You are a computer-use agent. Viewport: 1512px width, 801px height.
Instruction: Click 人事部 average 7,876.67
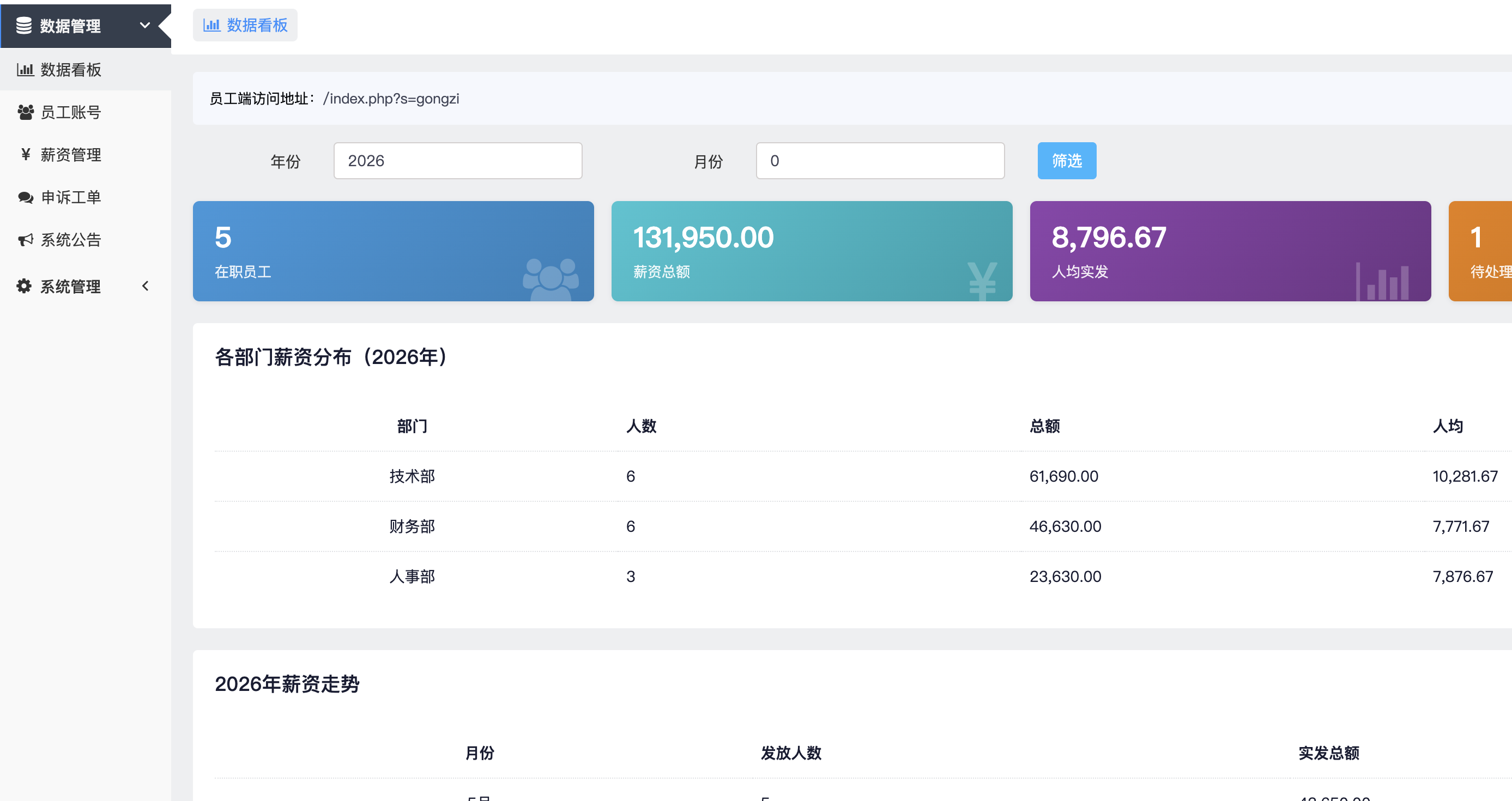click(1463, 577)
